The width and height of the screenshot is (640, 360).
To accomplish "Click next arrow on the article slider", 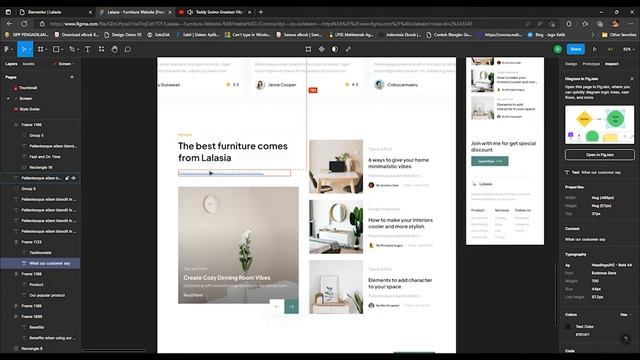I will coord(291,306).
